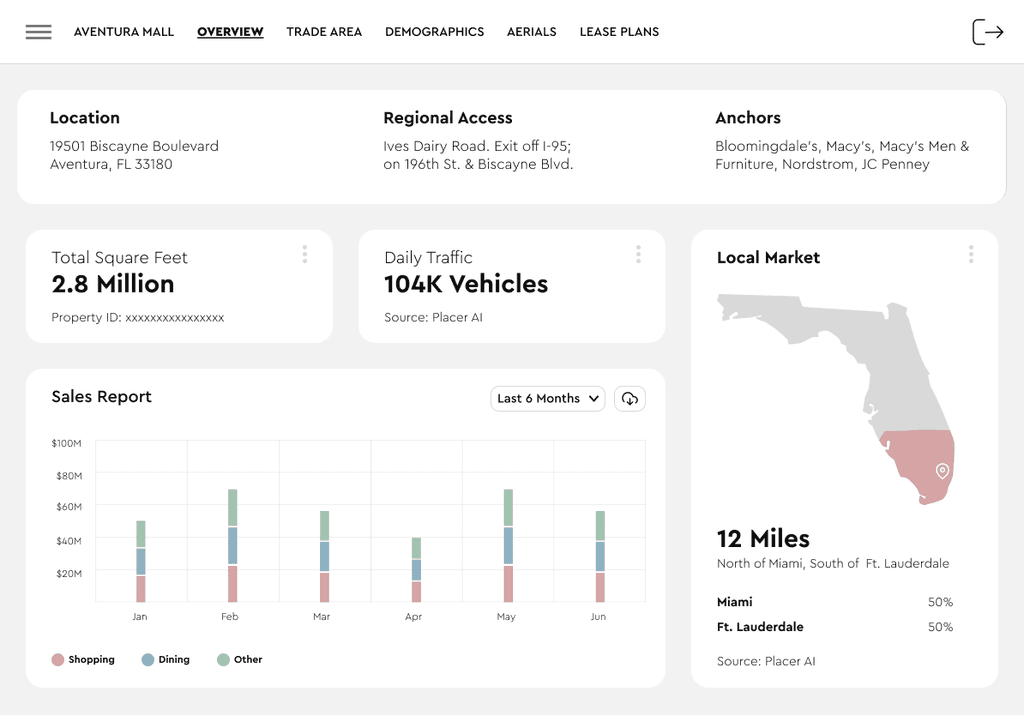Select the Overview tab
The image size is (1024, 715).
pyautogui.click(x=231, y=32)
